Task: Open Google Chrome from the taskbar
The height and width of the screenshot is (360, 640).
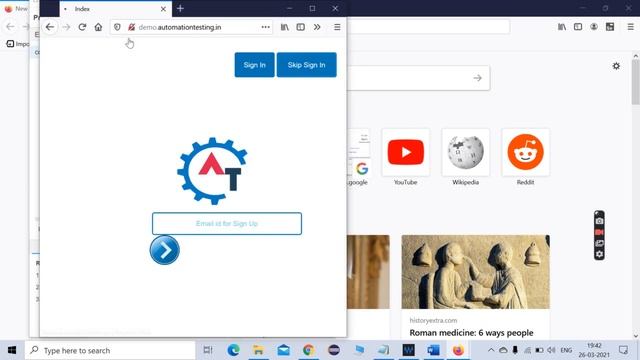Action: pos(309,350)
